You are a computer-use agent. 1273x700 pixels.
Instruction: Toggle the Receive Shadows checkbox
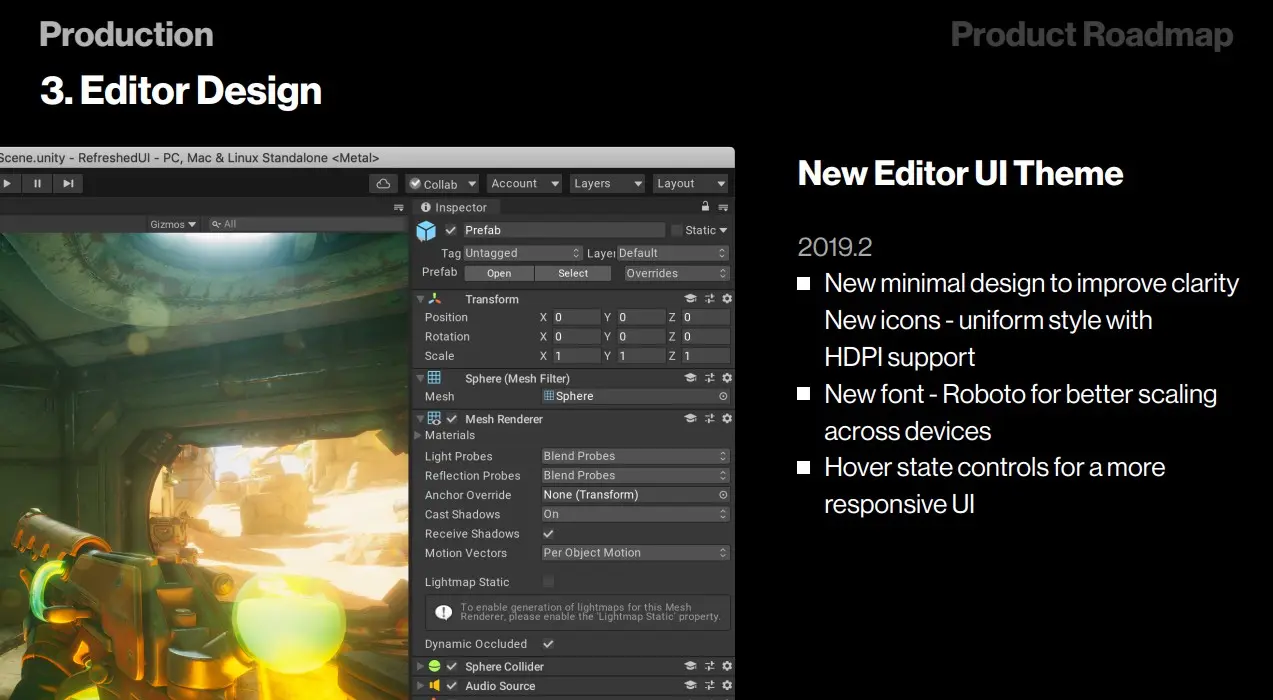(x=548, y=534)
